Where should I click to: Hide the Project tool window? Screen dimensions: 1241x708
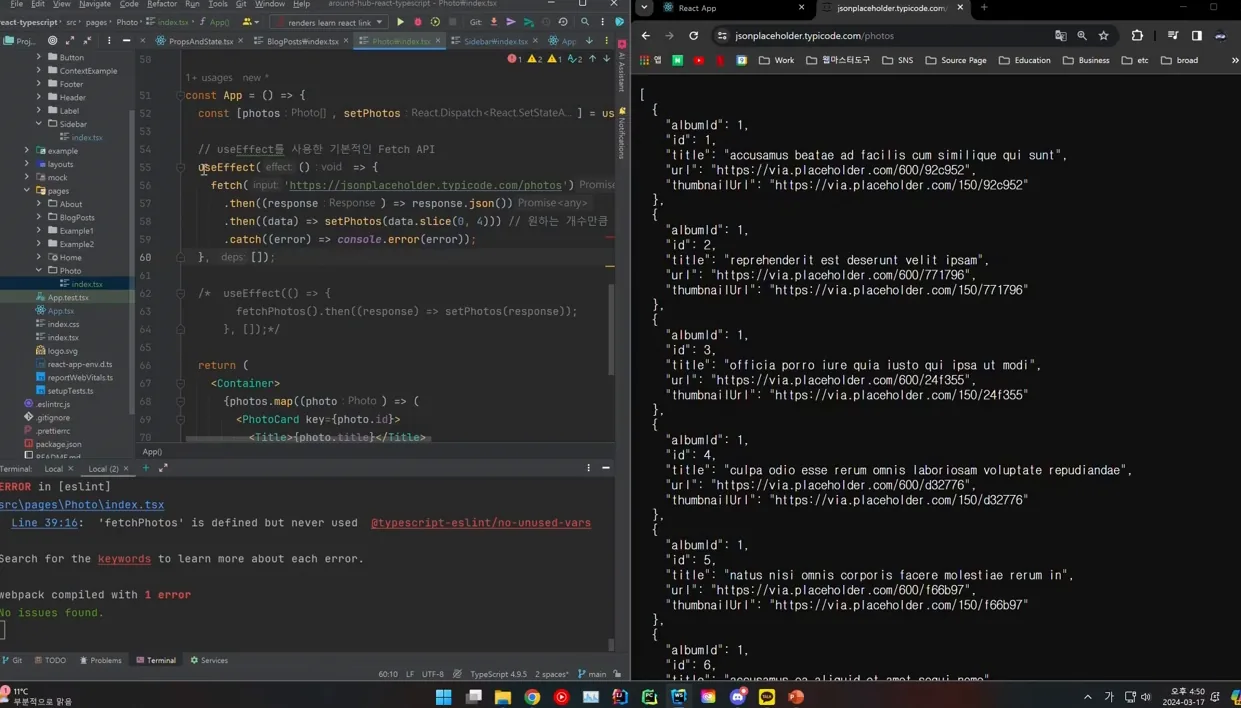click(126, 41)
